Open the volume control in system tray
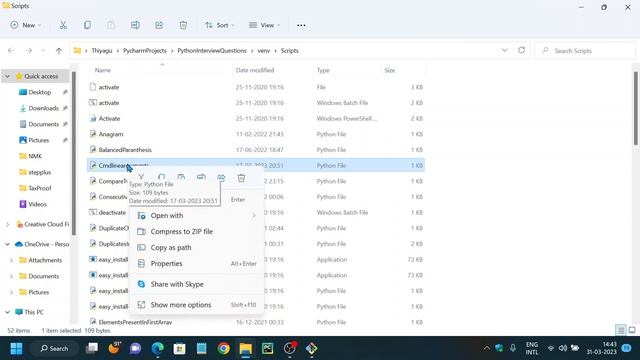The width and height of the screenshot is (640, 360). tap(563, 348)
